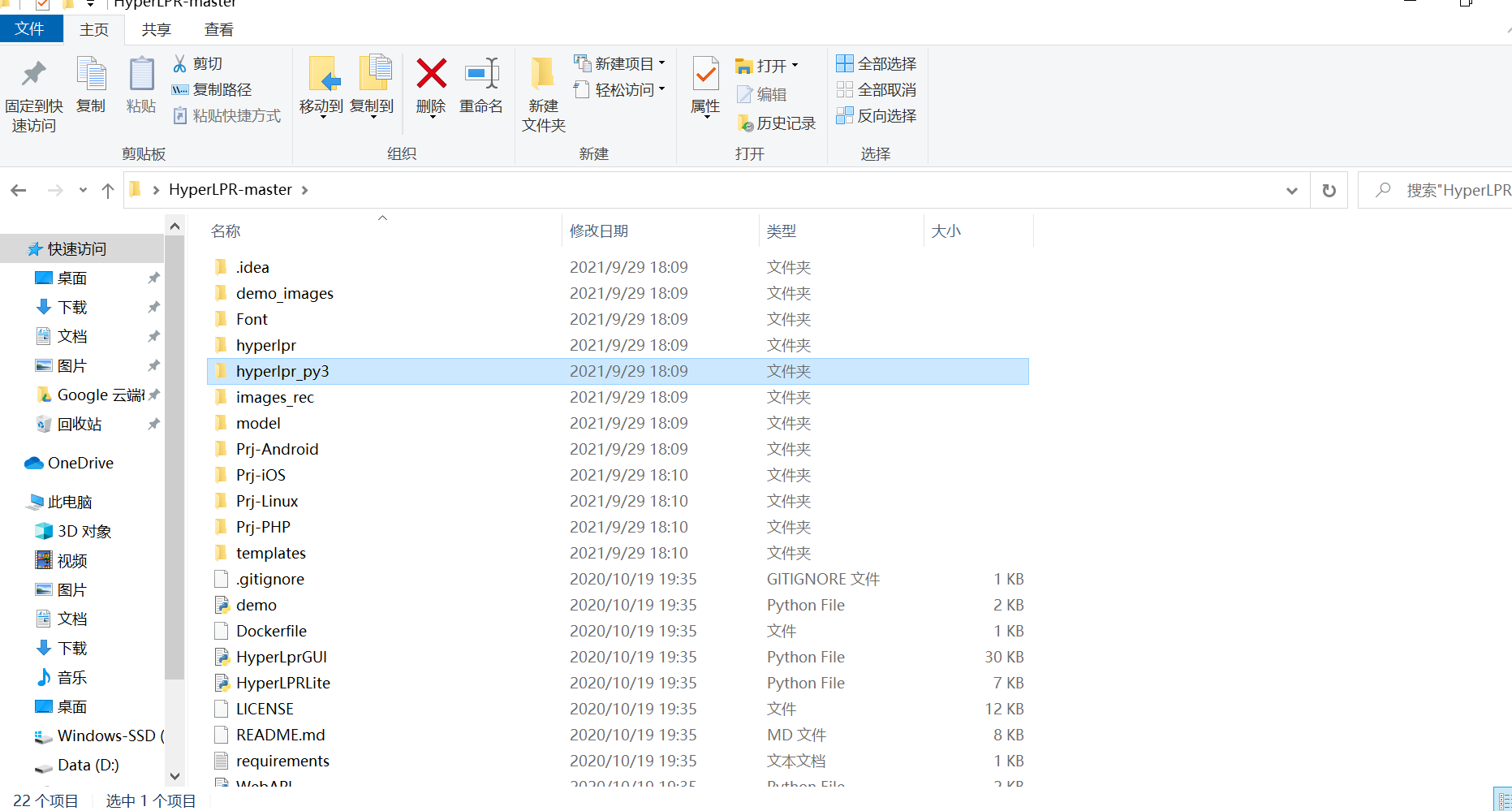Click the refresh icon in address bar
Image resolution: width=1512 pixels, height=811 pixels.
click(x=1329, y=190)
